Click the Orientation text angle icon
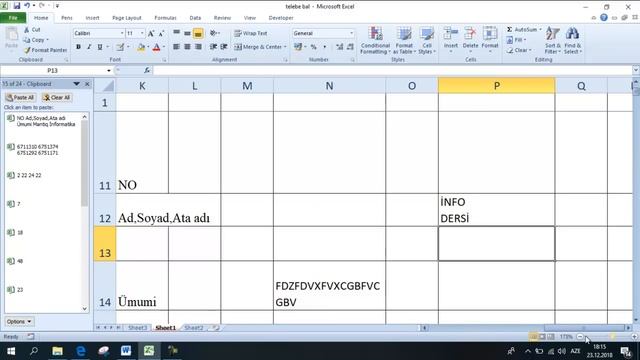The height and width of the screenshot is (360, 640). click(213, 33)
